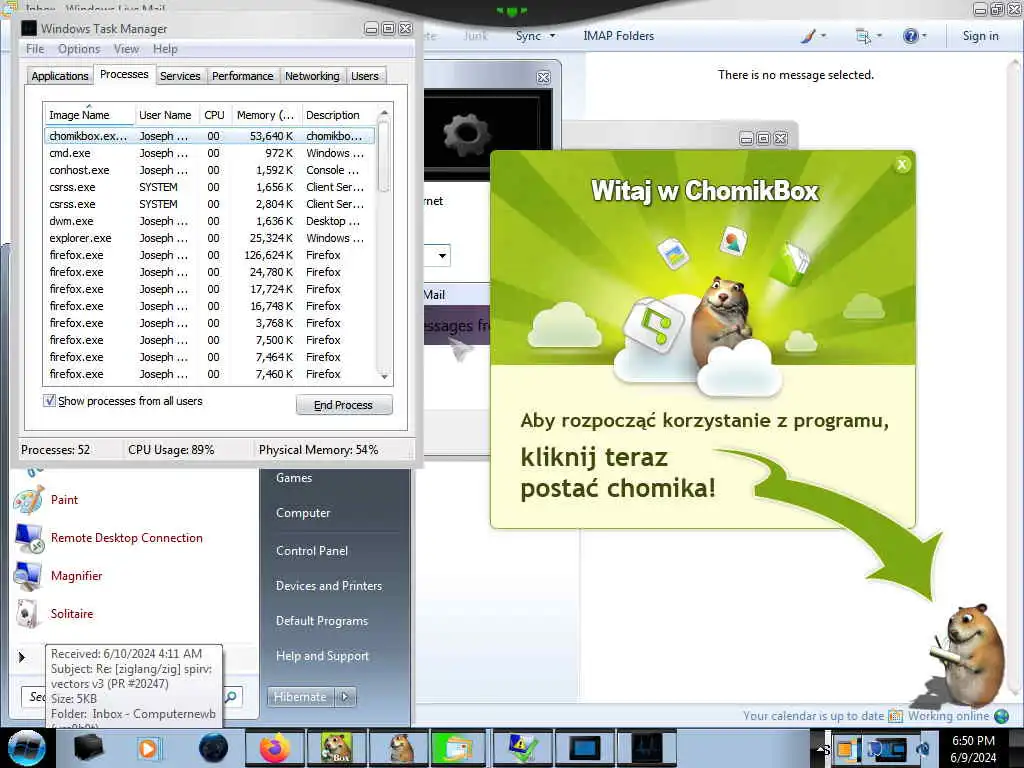Click the Magnifier icon in Start menu

click(28, 576)
